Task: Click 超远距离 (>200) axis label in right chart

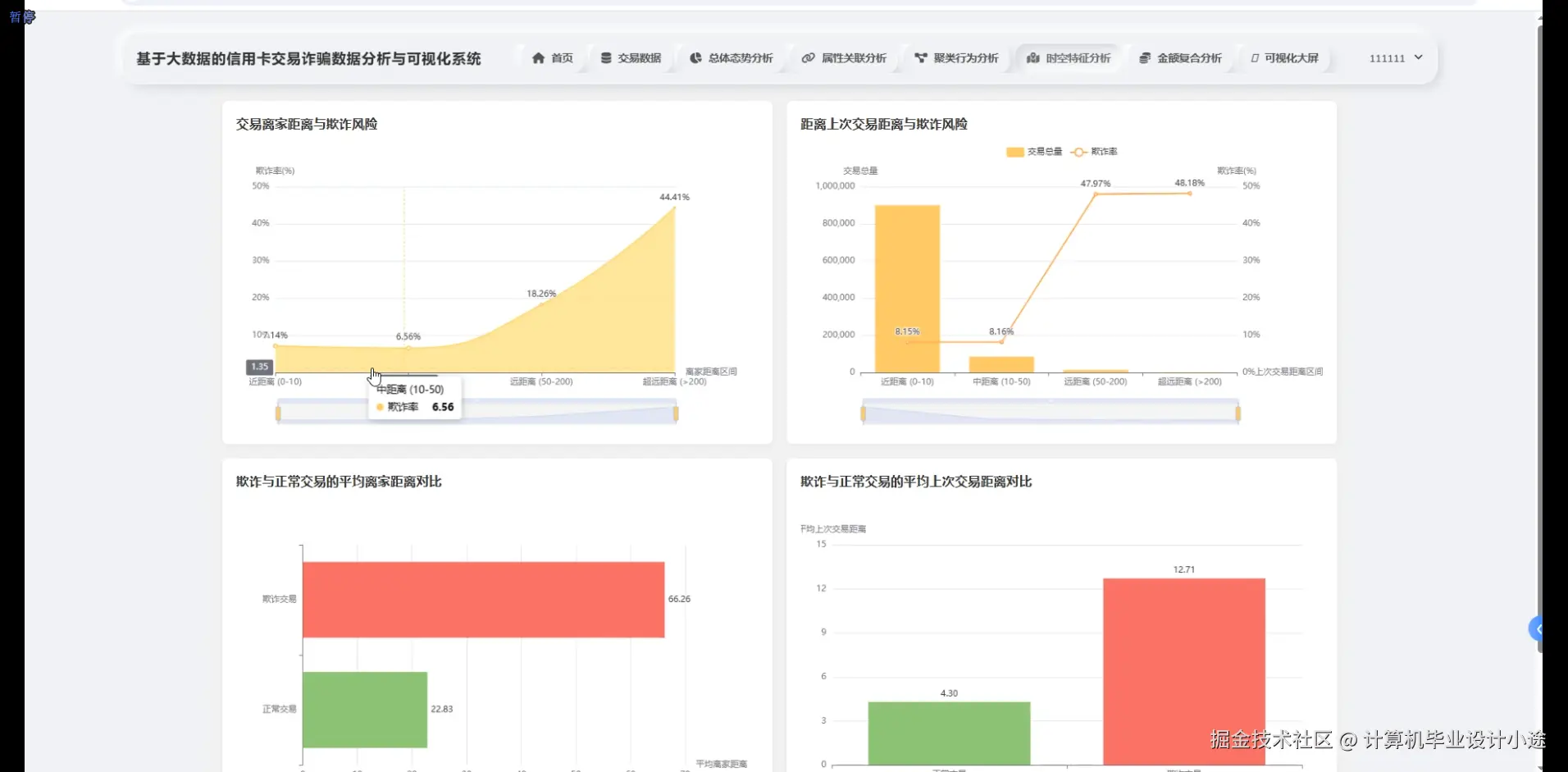Action: [1190, 381]
